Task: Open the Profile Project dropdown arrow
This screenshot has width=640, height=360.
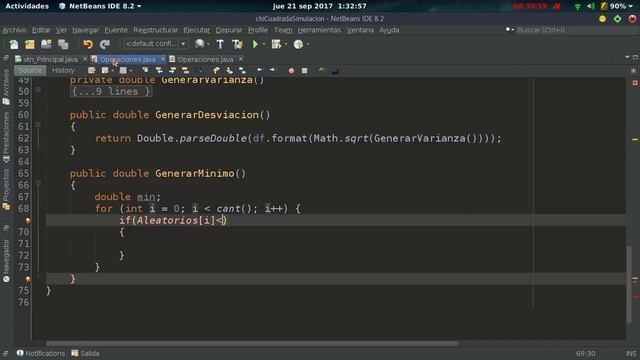Action: click(307, 44)
